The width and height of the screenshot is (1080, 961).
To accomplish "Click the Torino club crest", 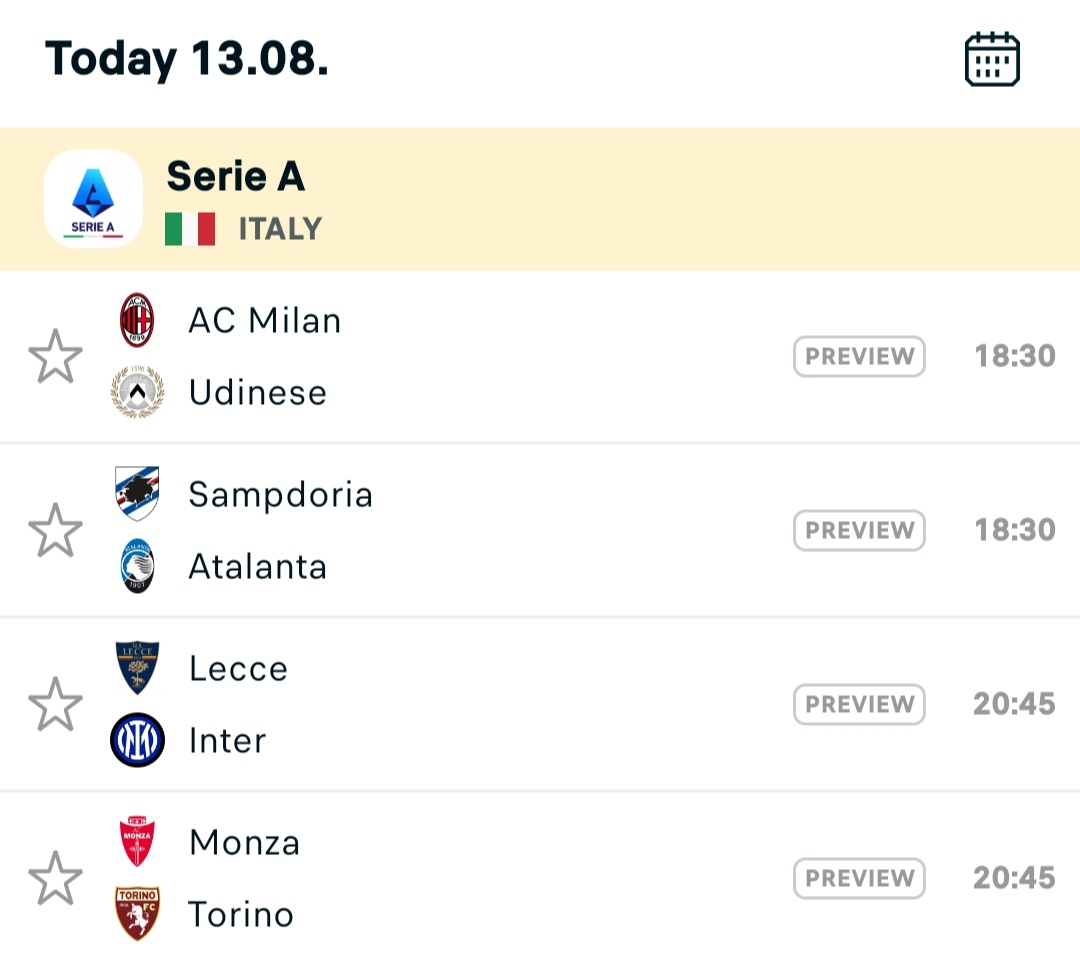I will click(x=137, y=913).
